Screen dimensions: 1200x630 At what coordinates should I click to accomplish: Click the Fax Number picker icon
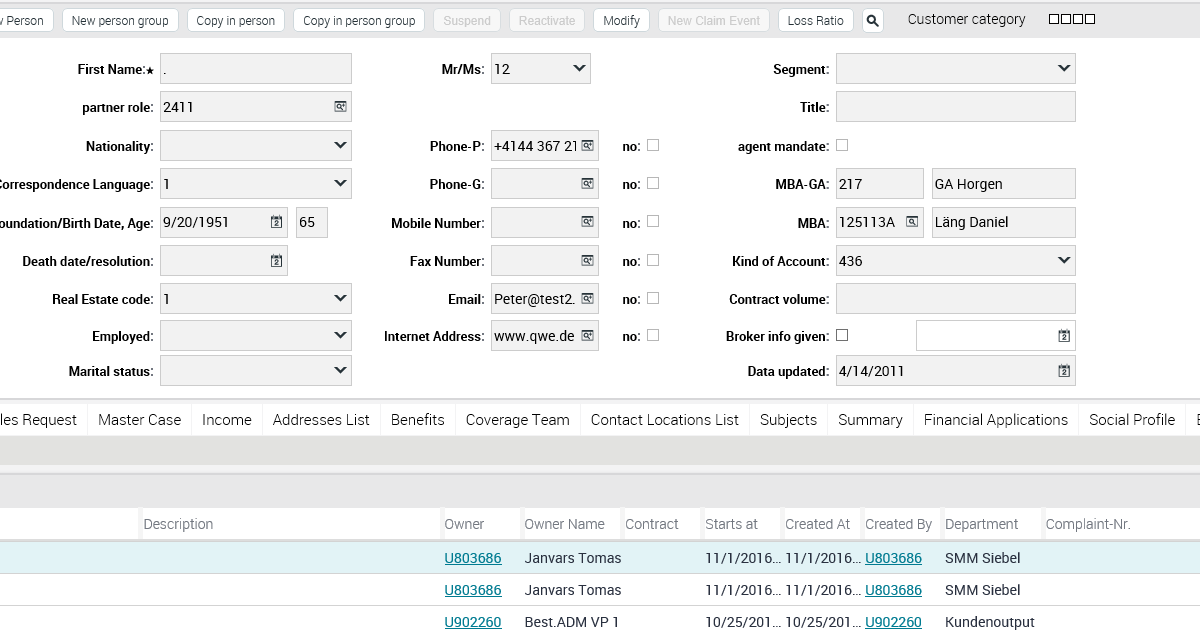click(588, 260)
